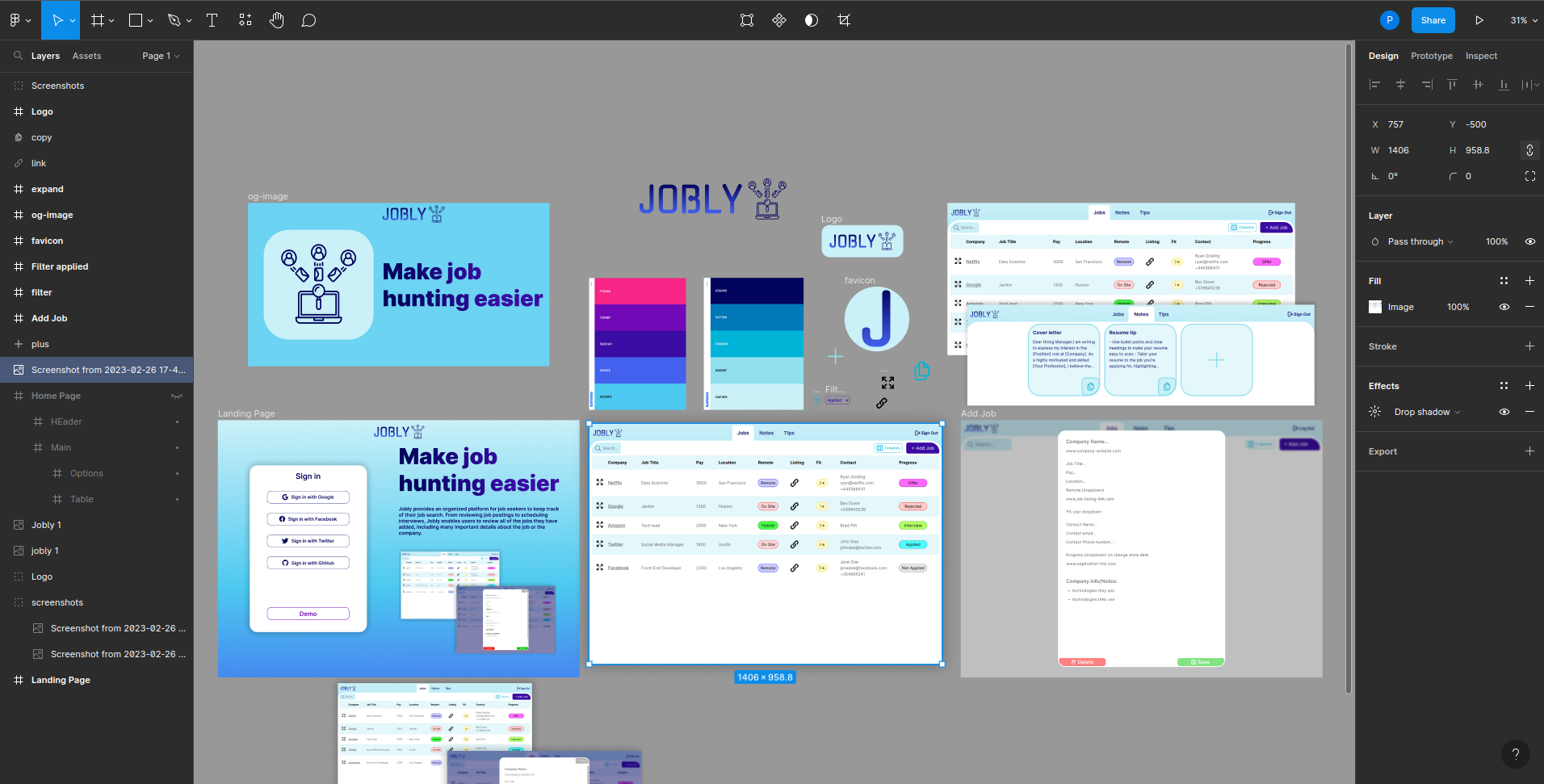Viewport: 1544px width, 784px height.
Task: Add a new Export setting
Action: tap(1529, 451)
